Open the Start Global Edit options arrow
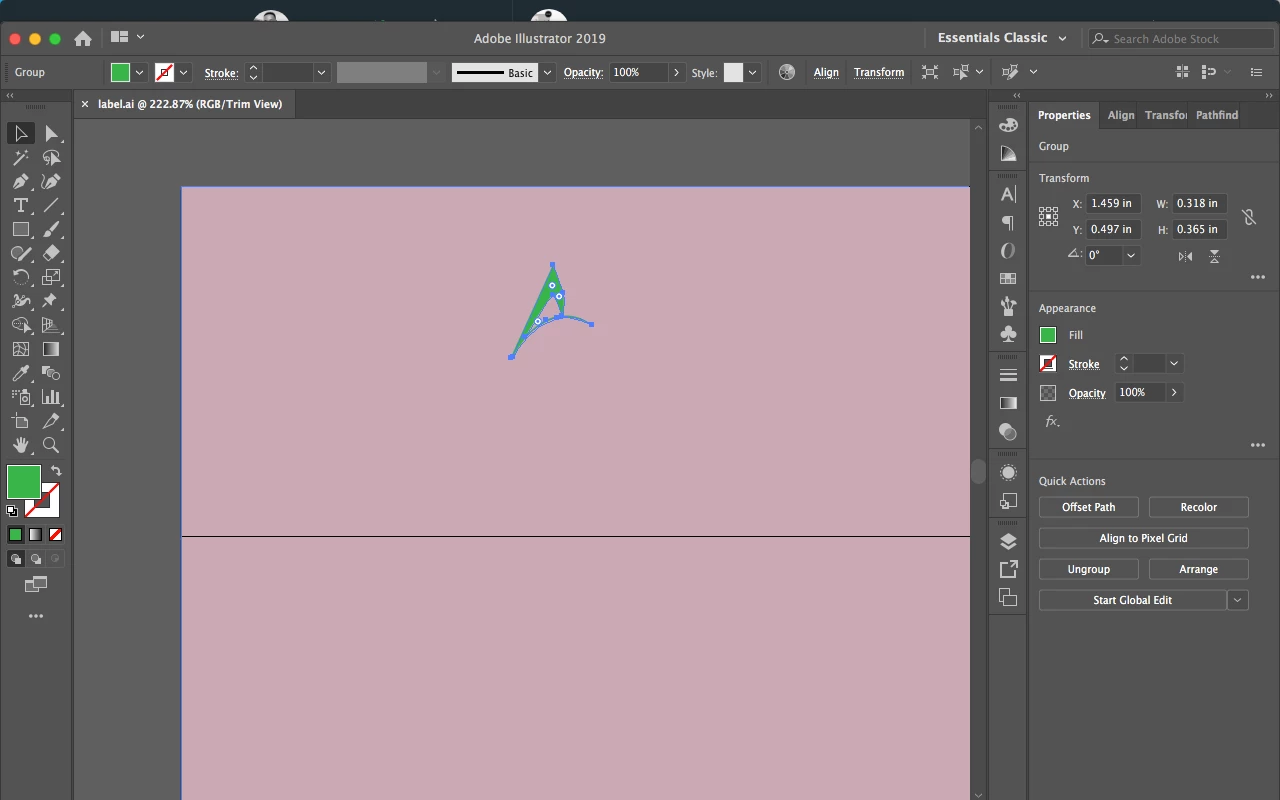1280x800 pixels. (x=1238, y=600)
